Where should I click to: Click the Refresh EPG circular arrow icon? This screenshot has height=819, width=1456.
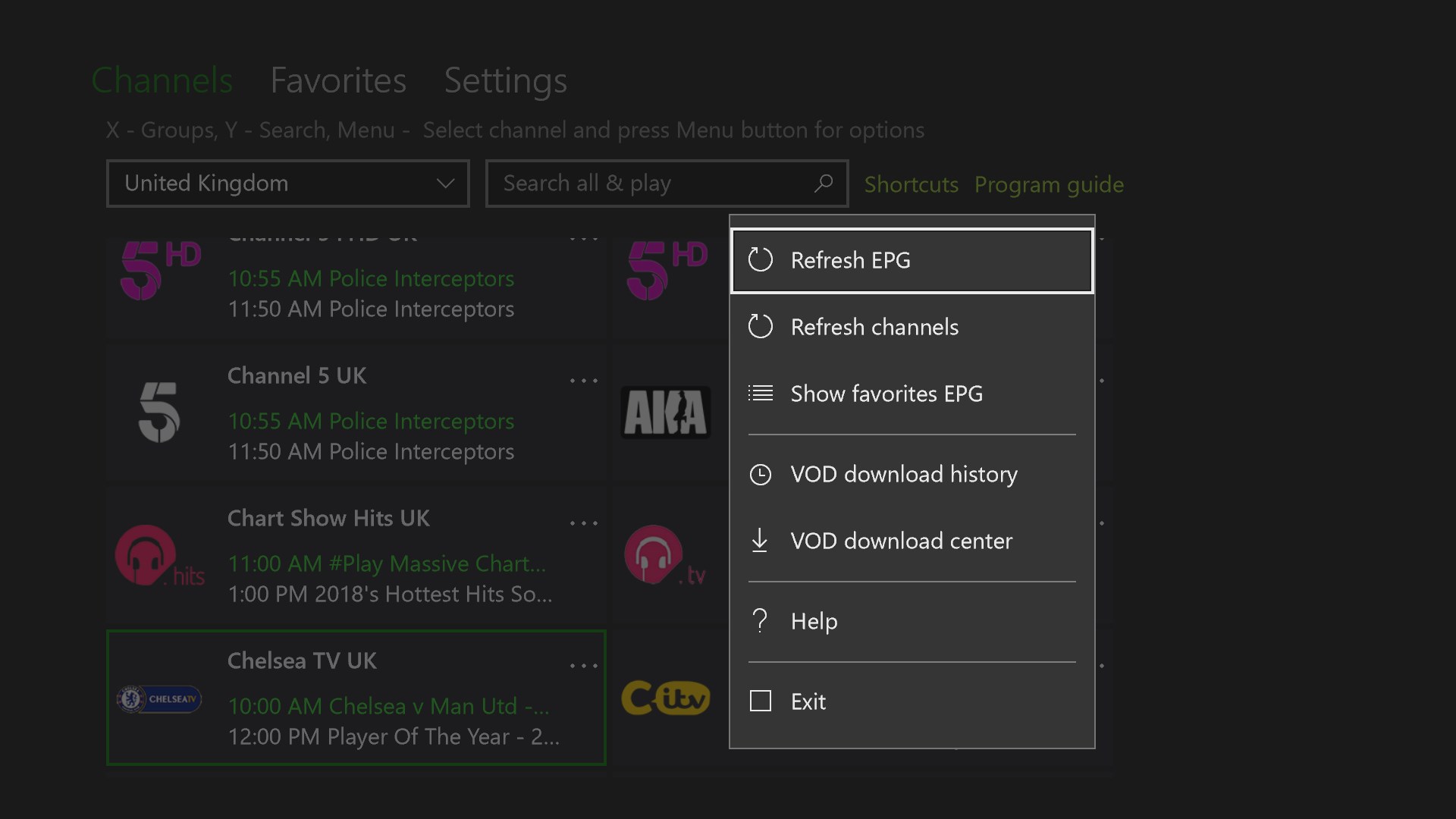pos(760,260)
